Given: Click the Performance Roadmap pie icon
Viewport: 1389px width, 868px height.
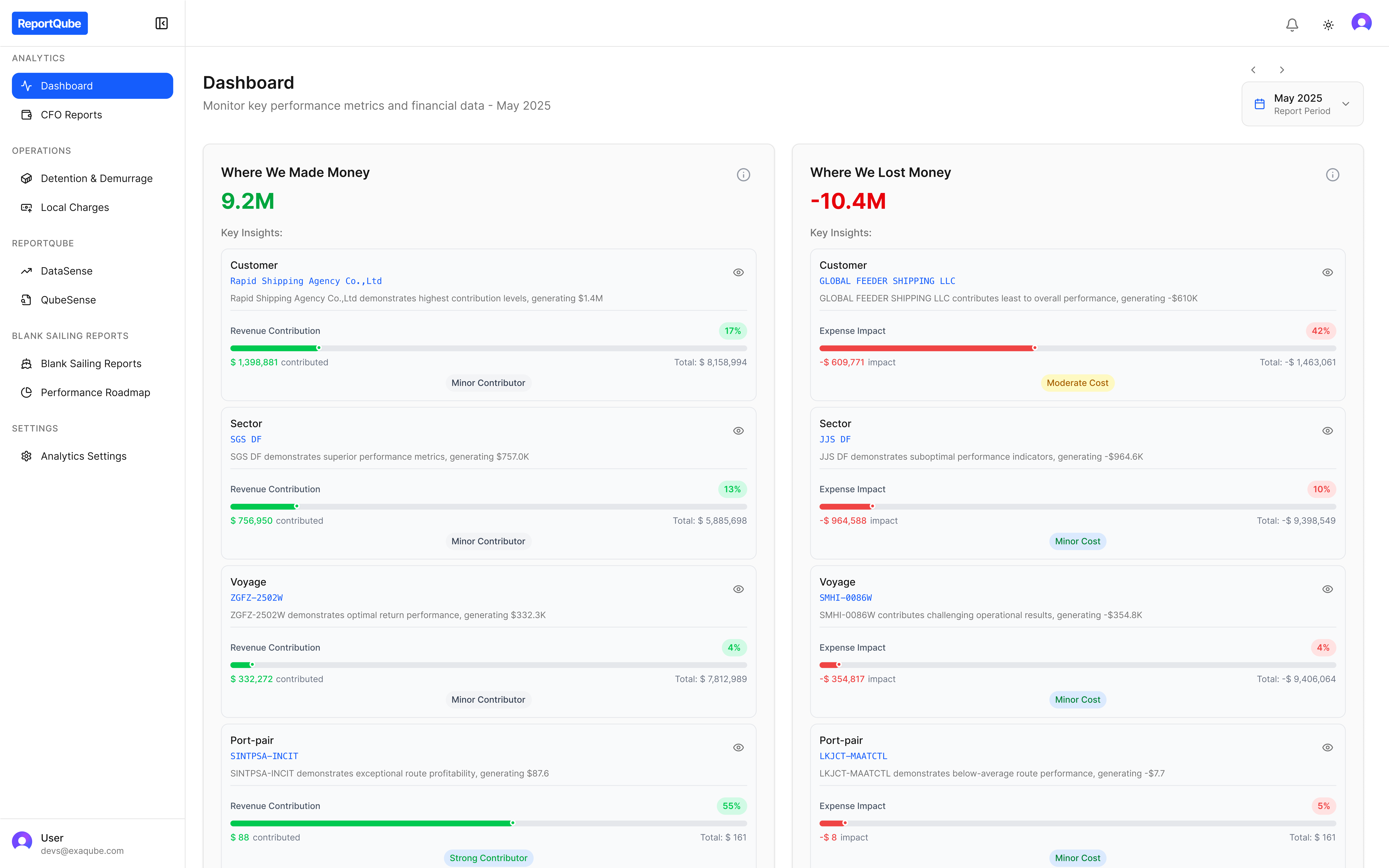Looking at the screenshot, I should [26, 393].
